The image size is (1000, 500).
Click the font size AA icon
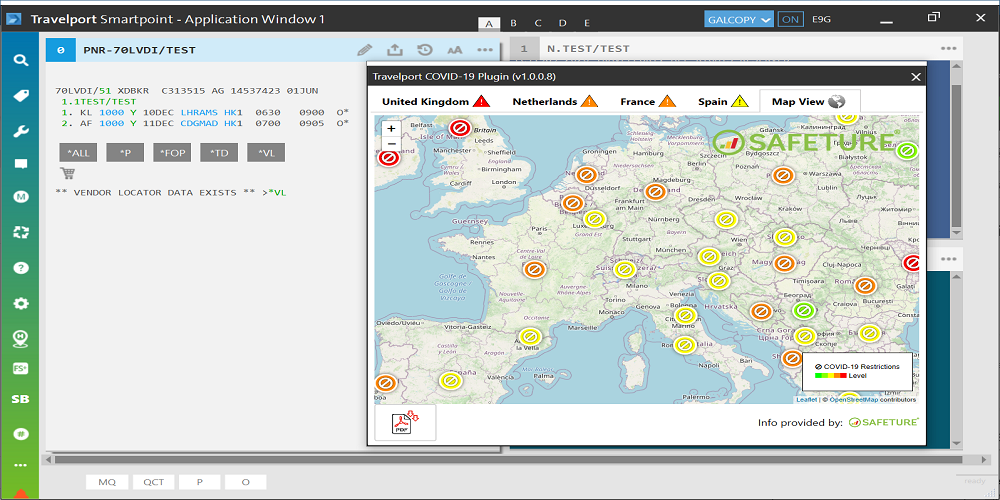point(455,49)
